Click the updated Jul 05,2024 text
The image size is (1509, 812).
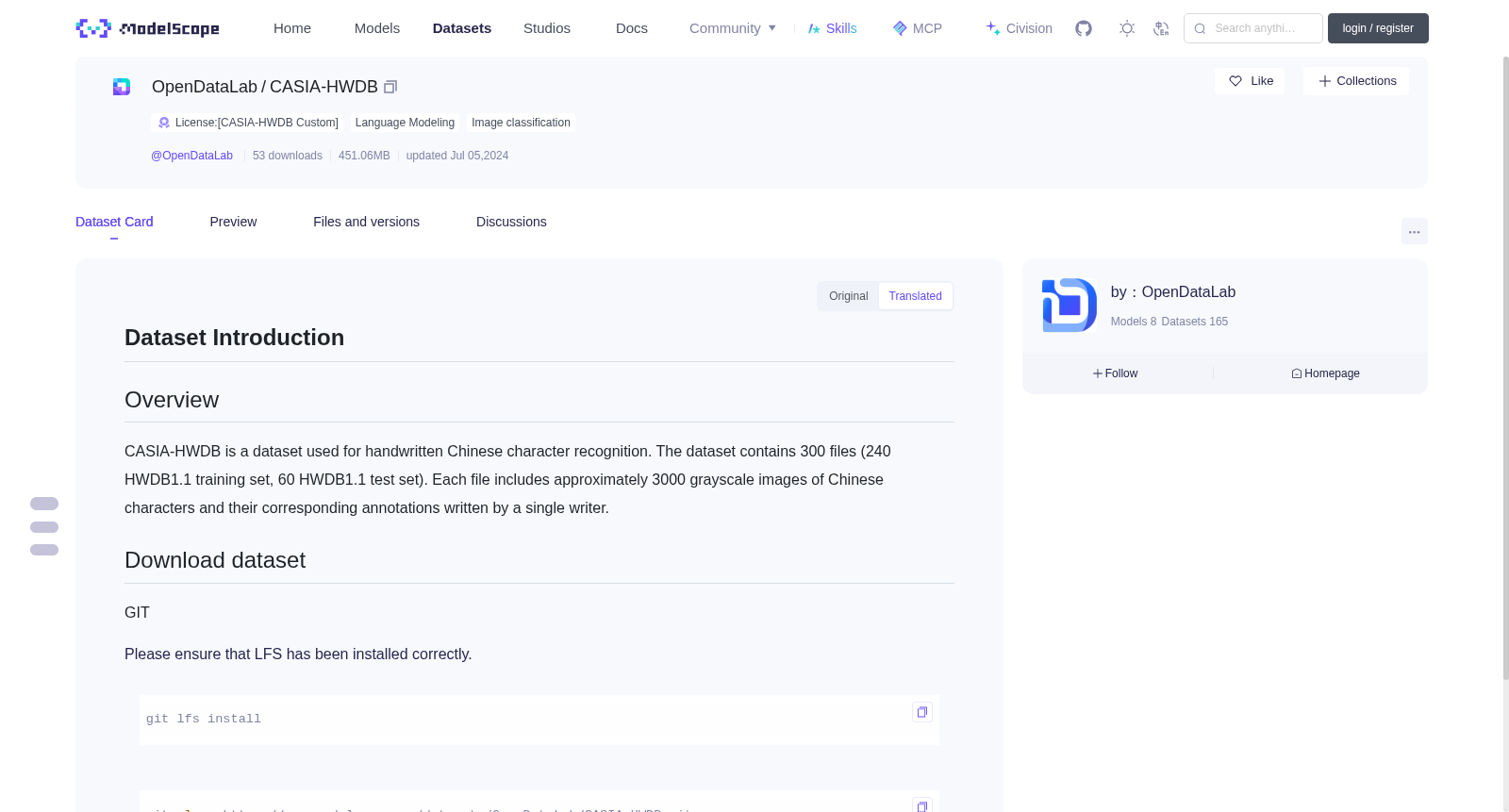coord(457,156)
